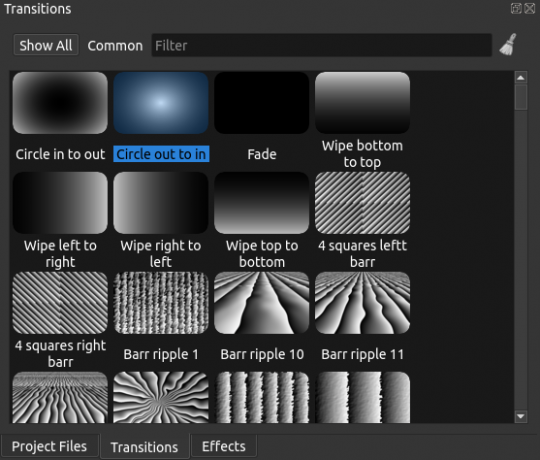This screenshot has width=540, height=460.
Task: Open the Effects tab
Action: 224,446
